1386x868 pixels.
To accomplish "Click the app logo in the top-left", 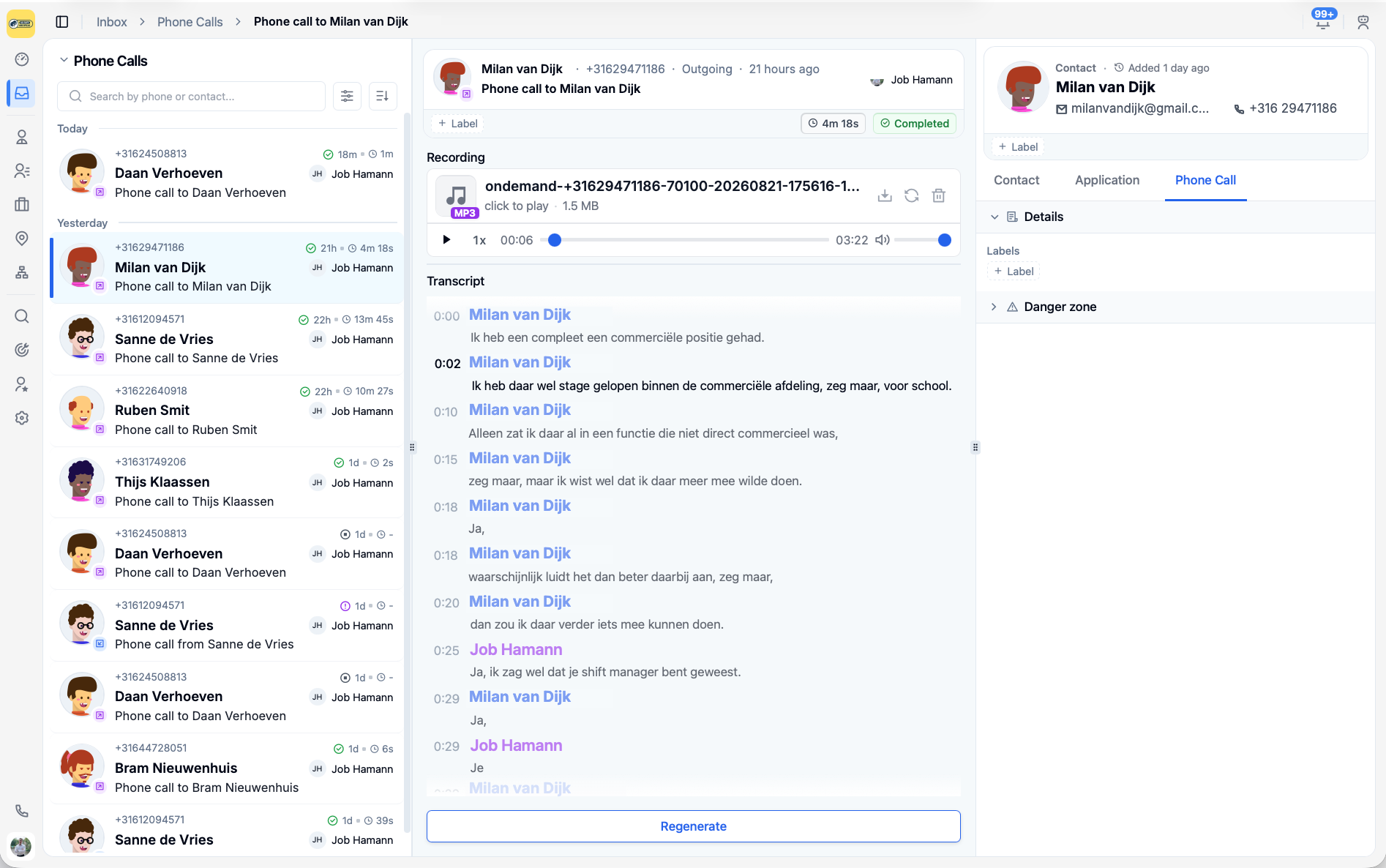I will [x=21, y=23].
